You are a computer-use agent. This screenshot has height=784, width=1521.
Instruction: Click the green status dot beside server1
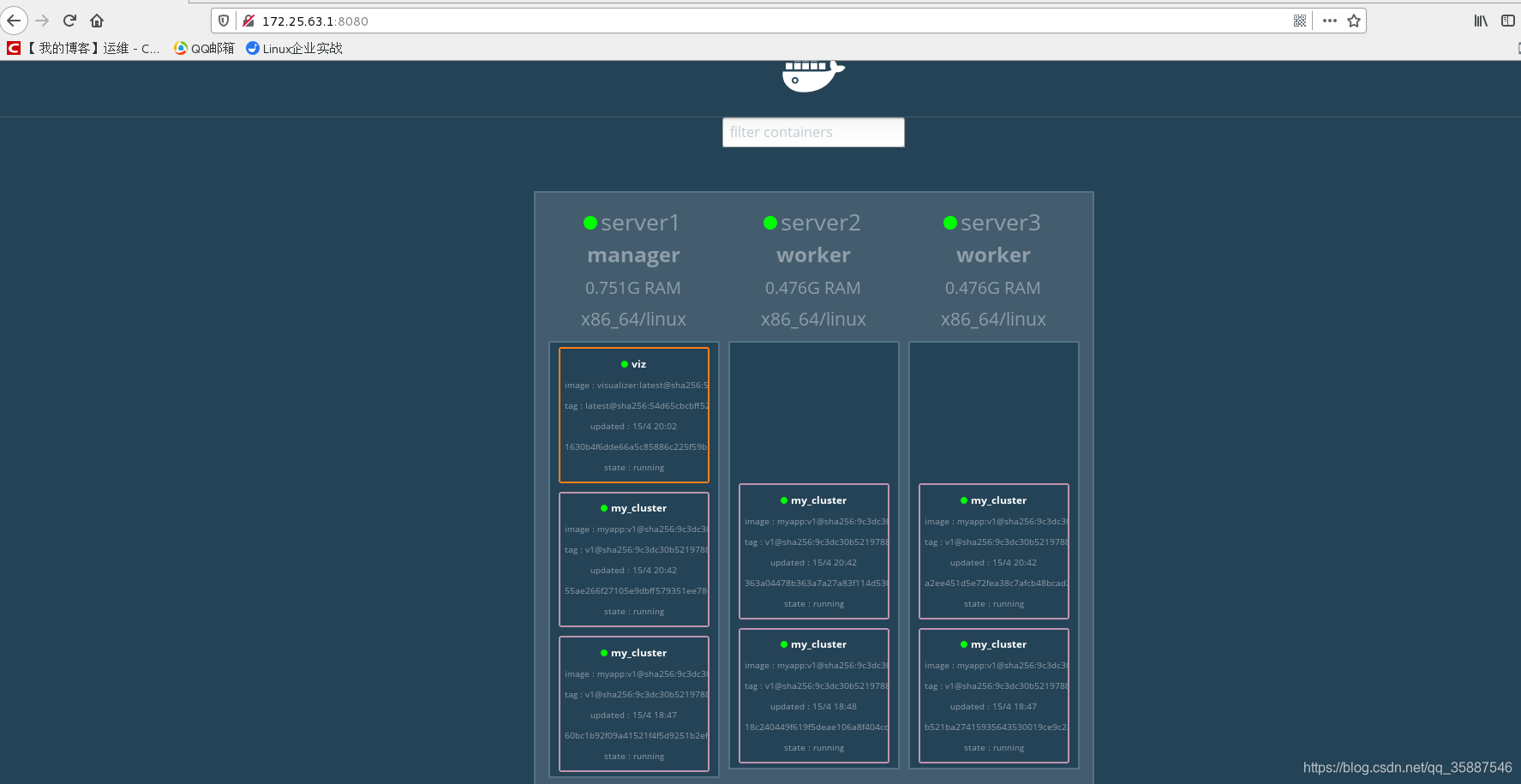point(590,223)
